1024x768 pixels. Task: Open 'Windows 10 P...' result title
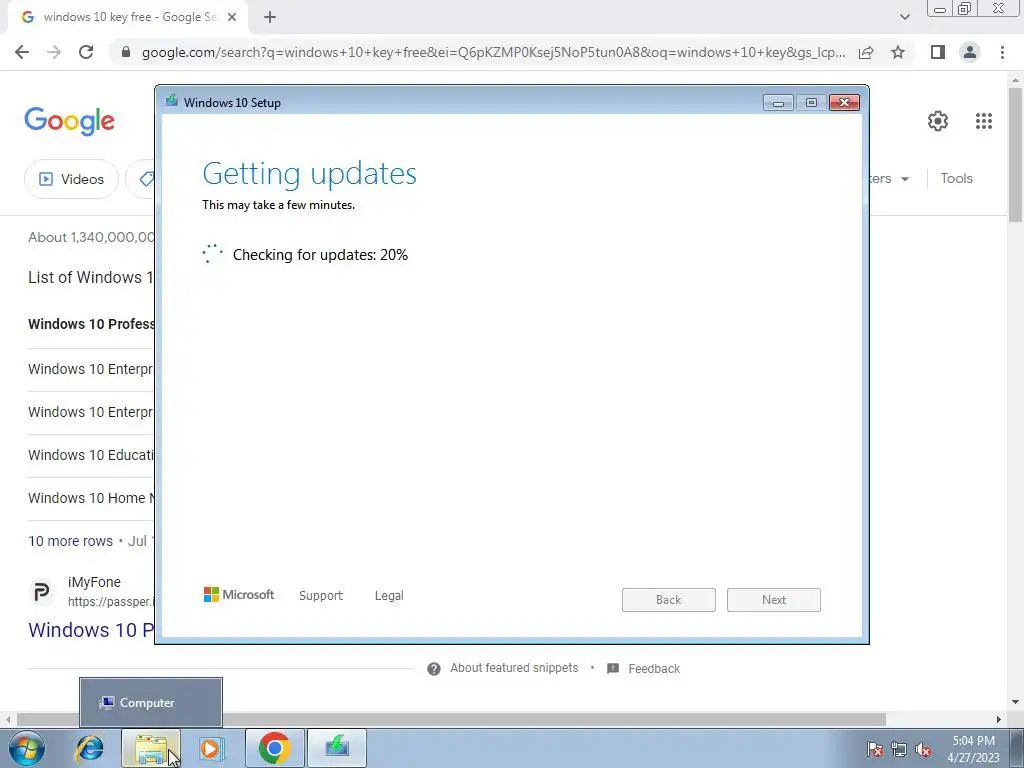(91, 630)
